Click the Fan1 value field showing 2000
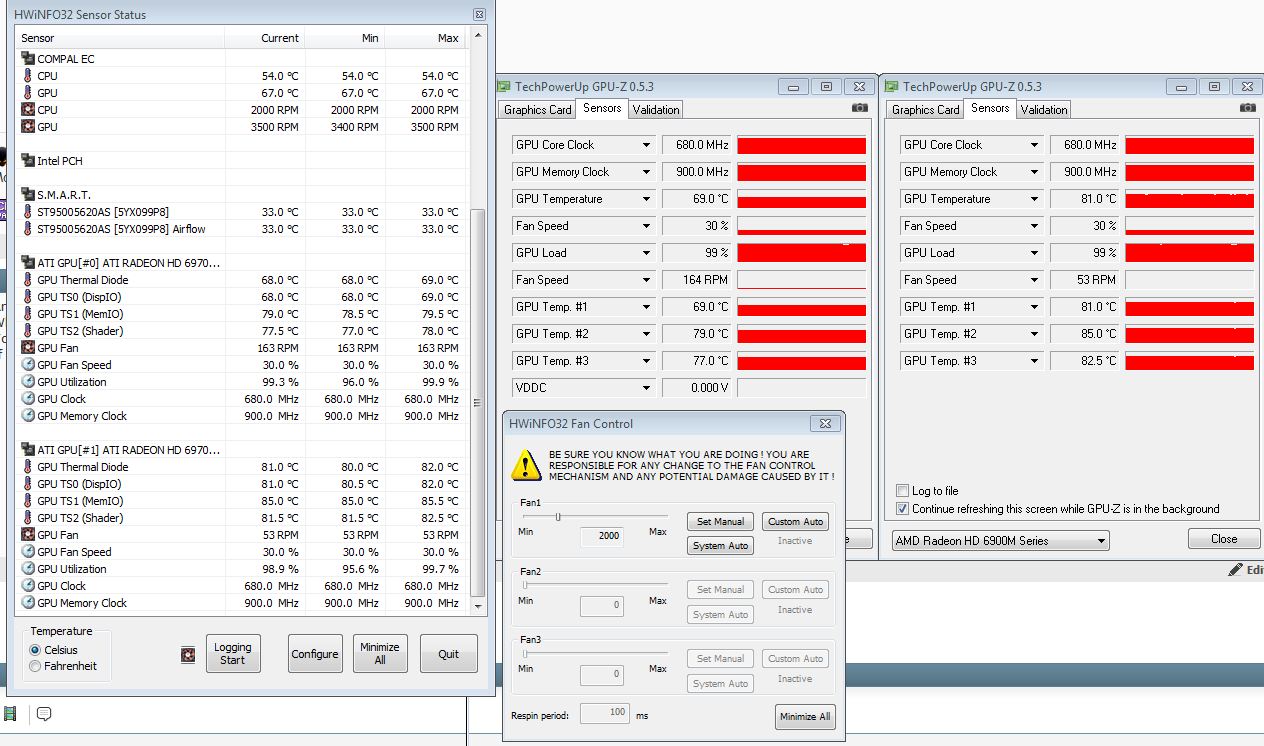1264x746 pixels. click(602, 536)
